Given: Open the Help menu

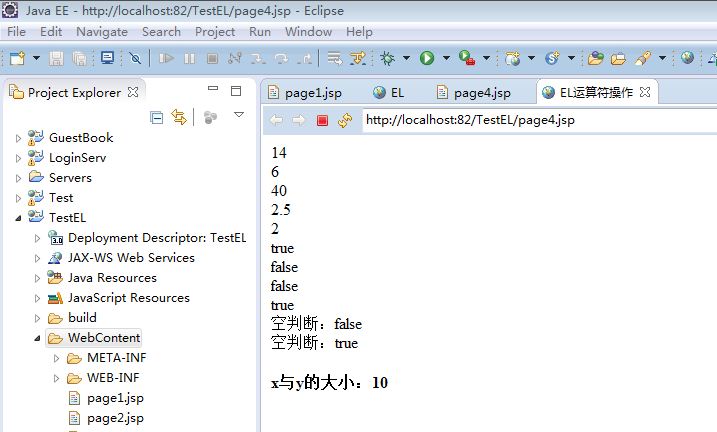Looking at the screenshot, I should pos(359,32).
